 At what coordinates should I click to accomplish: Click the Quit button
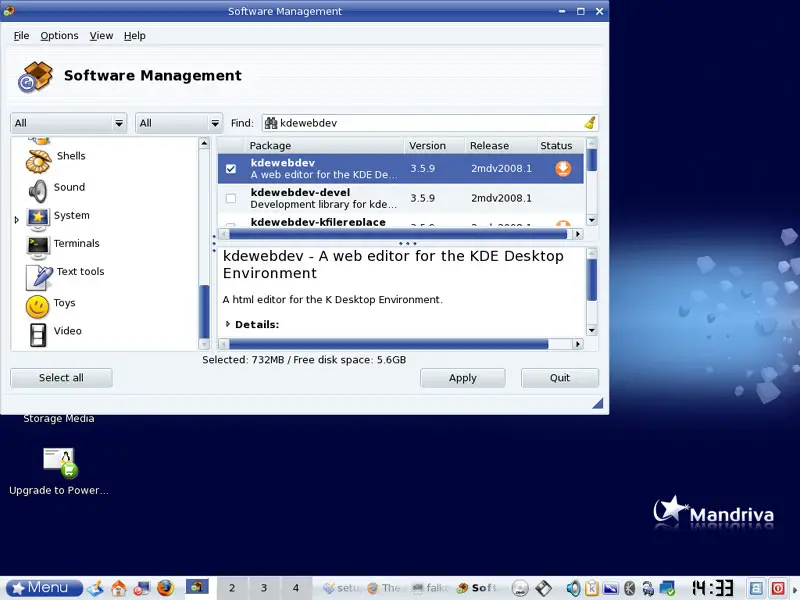coord(560,378)
